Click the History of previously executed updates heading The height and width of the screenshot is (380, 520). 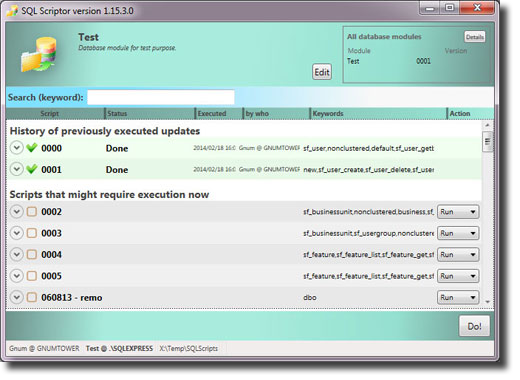tap(105, 131)
